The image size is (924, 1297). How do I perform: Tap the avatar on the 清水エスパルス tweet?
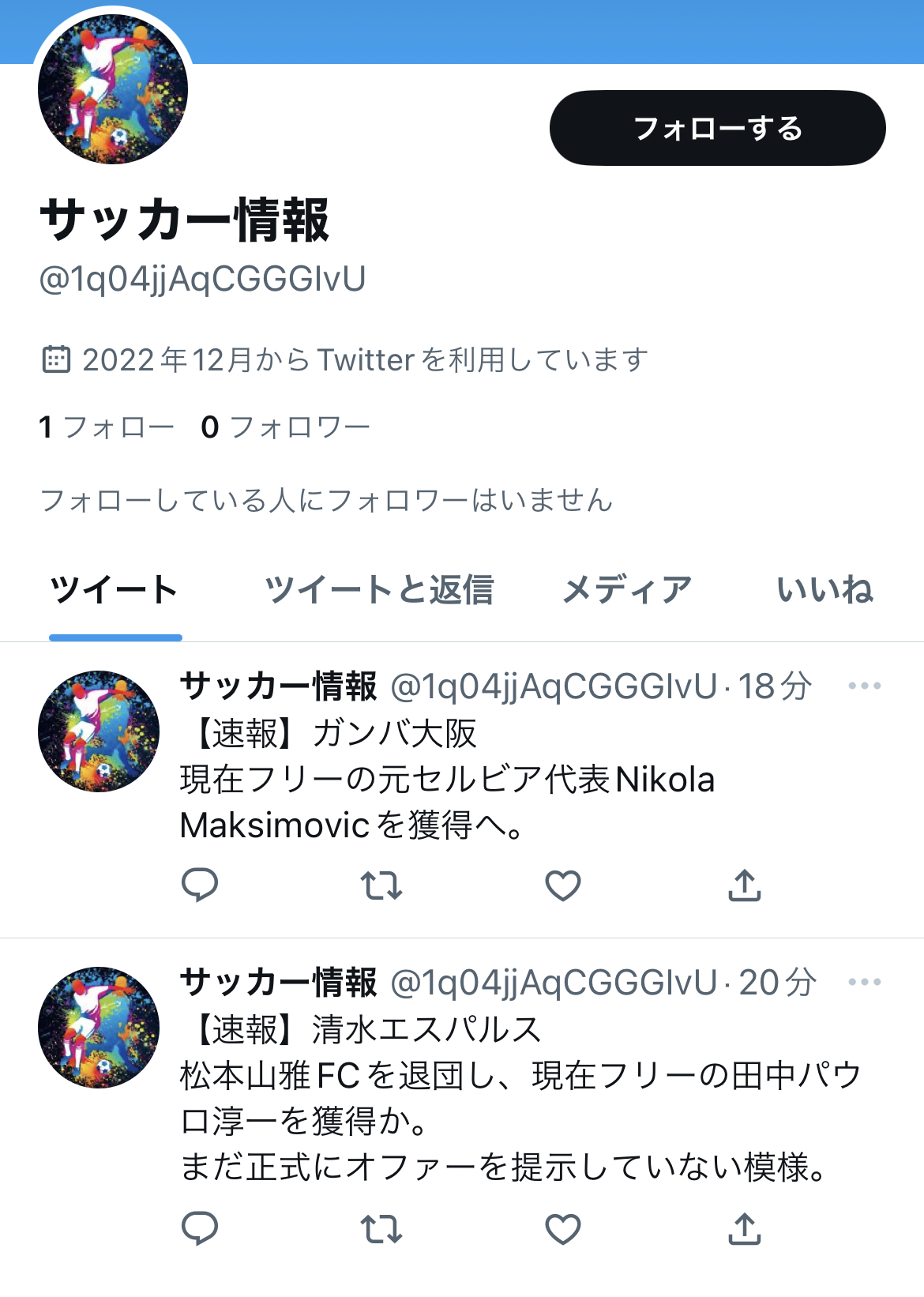pyautogui.click(x=99, y=1027)
